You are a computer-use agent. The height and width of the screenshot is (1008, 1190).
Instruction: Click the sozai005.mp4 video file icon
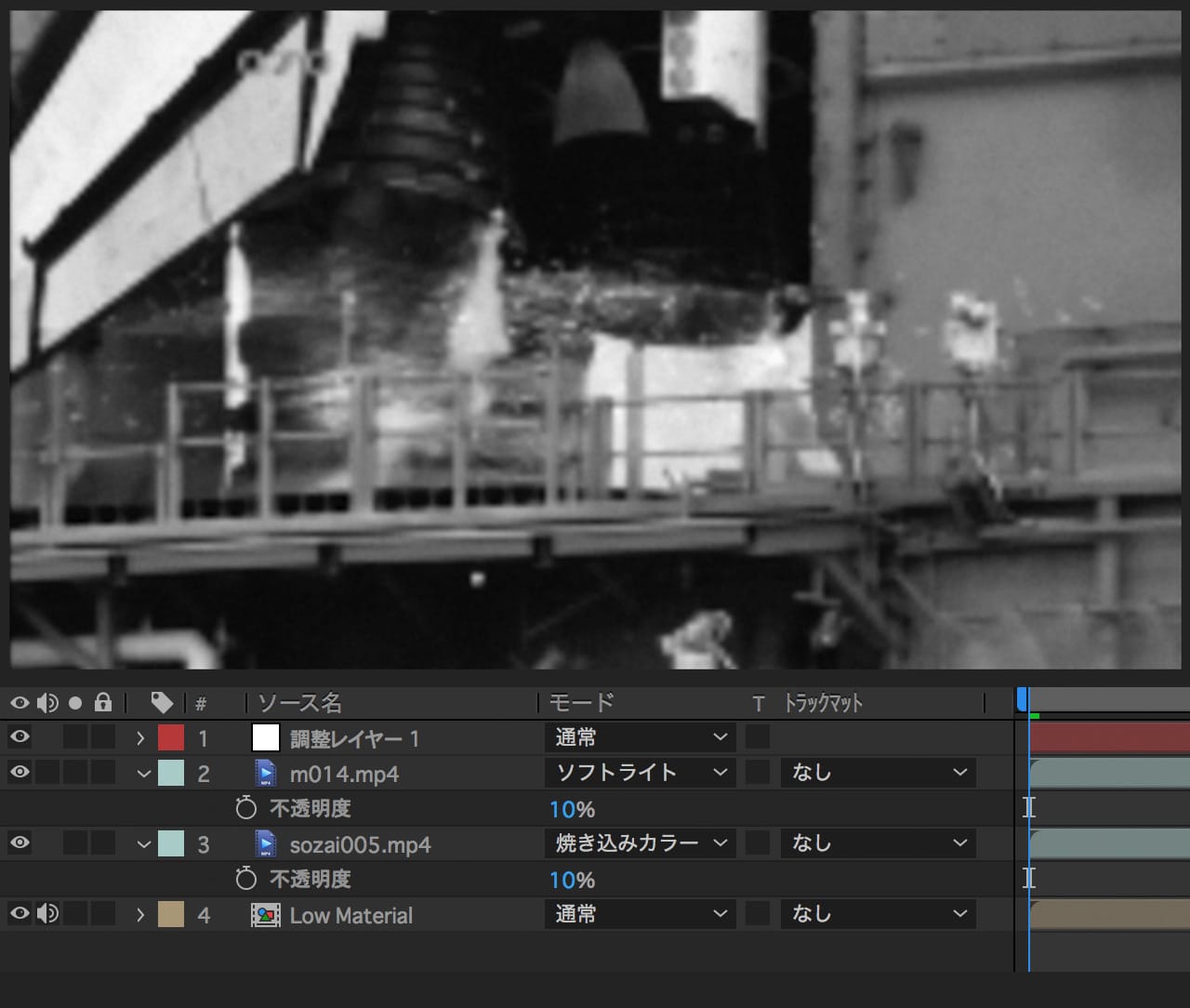(266, 844)
